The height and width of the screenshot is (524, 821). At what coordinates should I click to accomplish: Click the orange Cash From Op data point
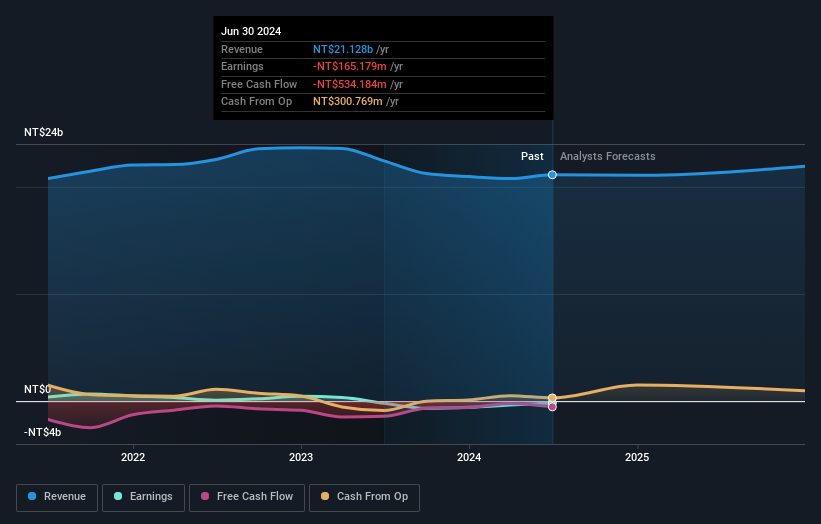(552, 398)
